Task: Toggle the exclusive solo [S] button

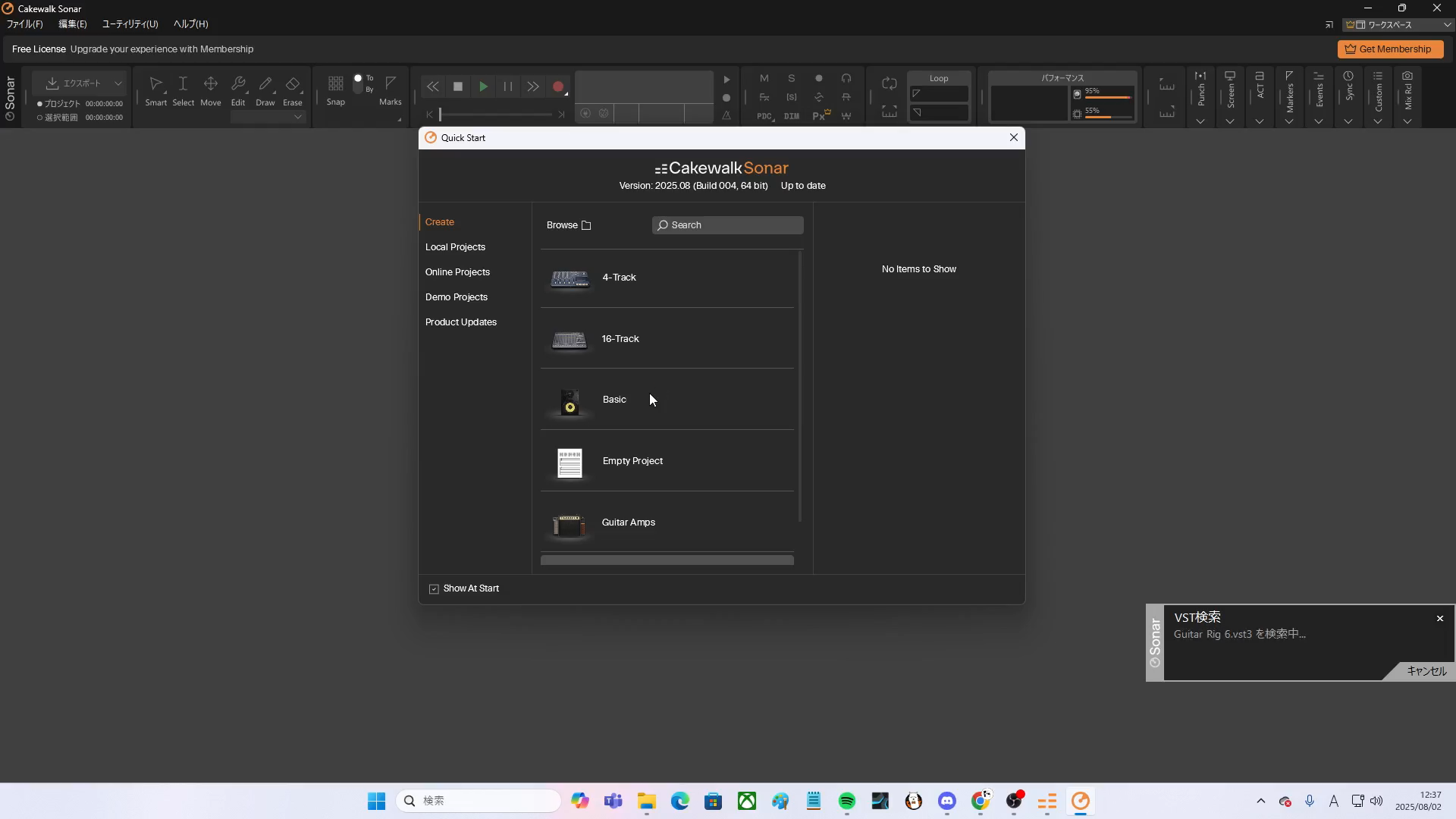Action: tap(792, 97)
